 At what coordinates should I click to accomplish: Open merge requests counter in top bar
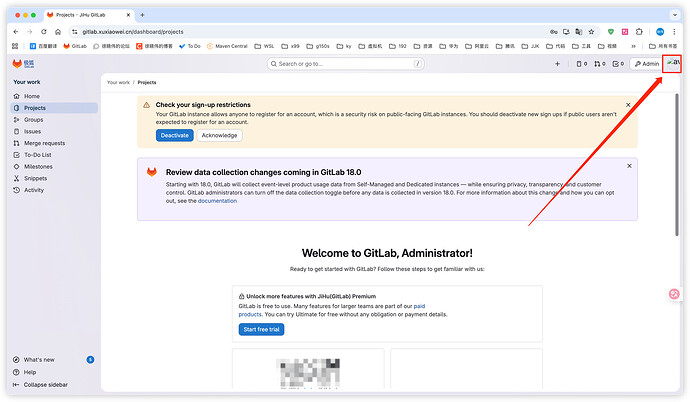click(x=600, y=63)
